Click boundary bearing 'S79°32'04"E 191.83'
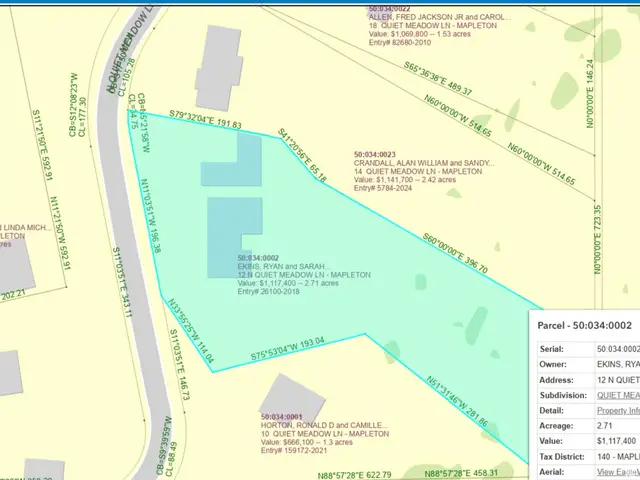Viewport: 640px width, 480px height. tap(205, 120)
